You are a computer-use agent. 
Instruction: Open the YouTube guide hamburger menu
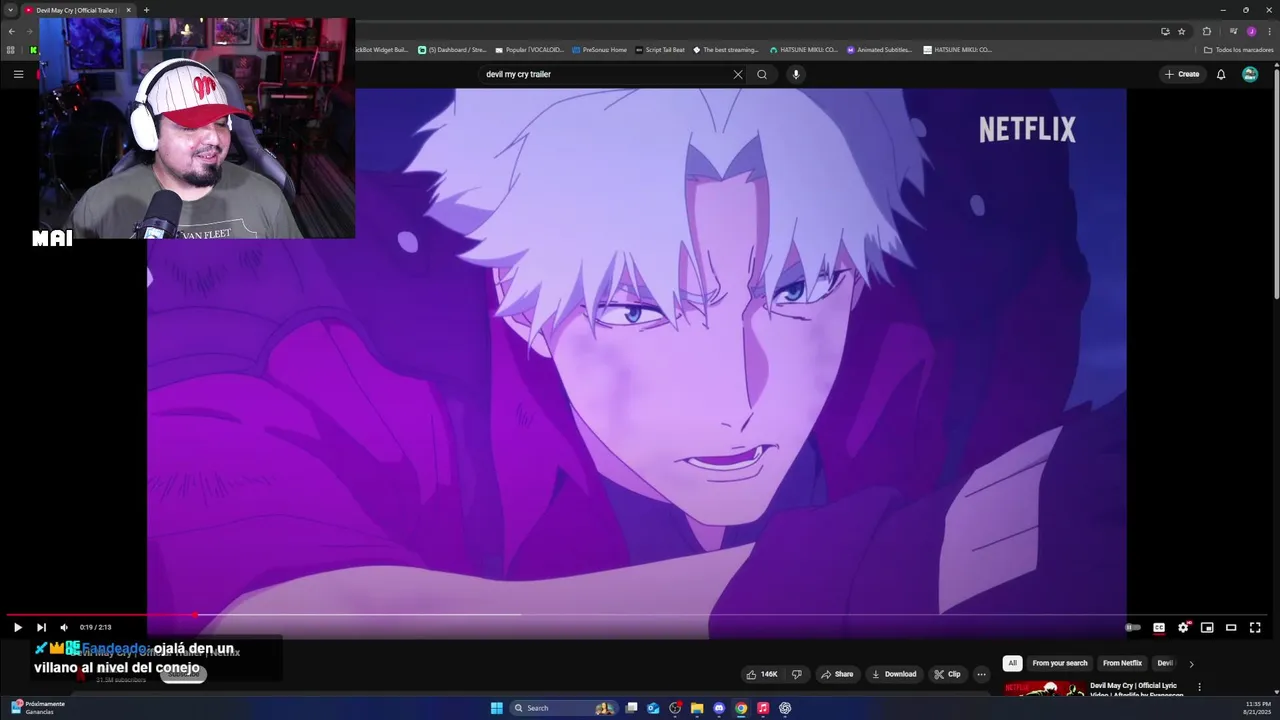tap(18, 74)
